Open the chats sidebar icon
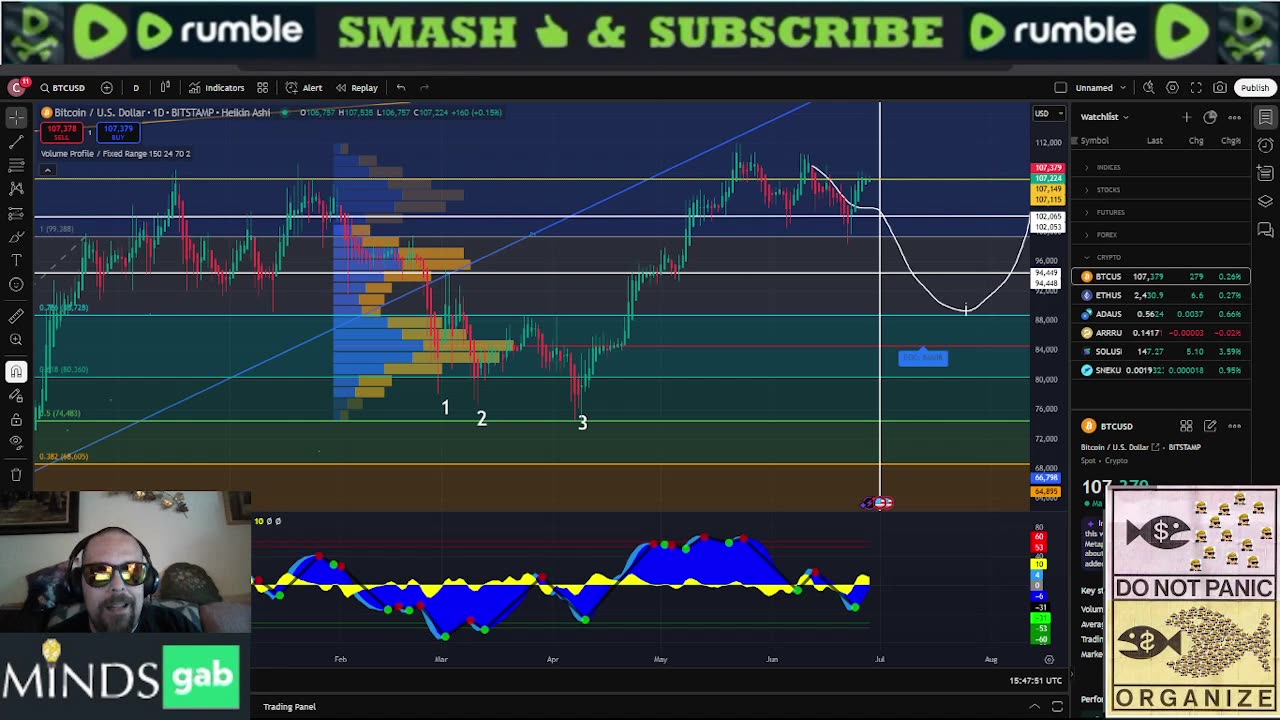Image resolution: width=1280 pixels, height=720 pixels. click(1265, 230)
